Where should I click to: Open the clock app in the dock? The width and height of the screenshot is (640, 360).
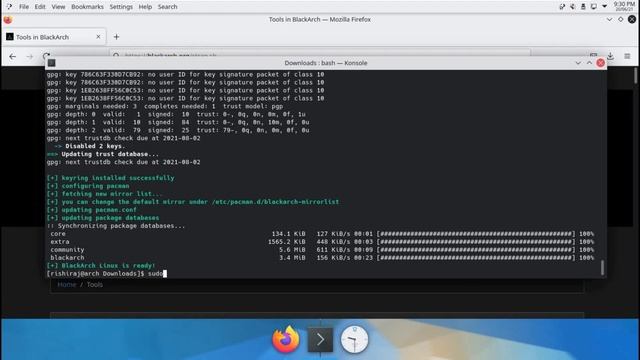click(x=354, y=339)
